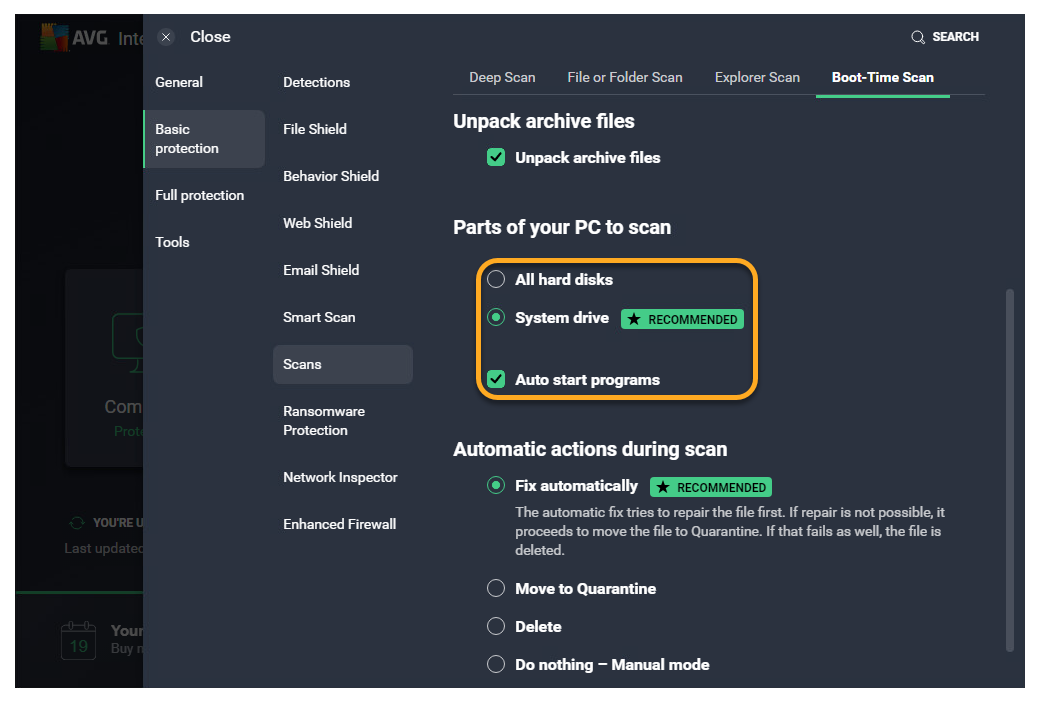The height and width of the screenshot is (701, 1039).
Task: Open the Enhanced Firewall settings
Action: (x=340, y=524)
